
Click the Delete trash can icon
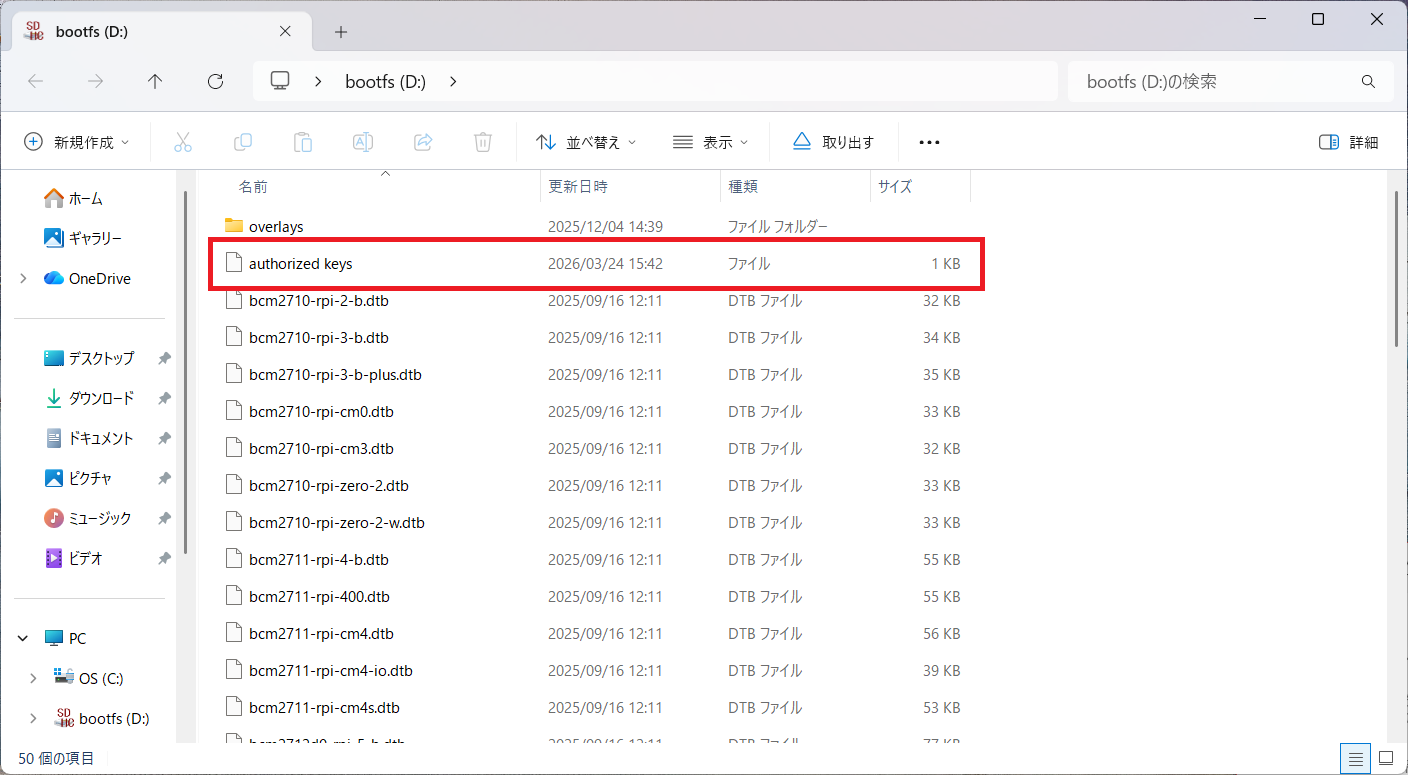tap(483, 142)
